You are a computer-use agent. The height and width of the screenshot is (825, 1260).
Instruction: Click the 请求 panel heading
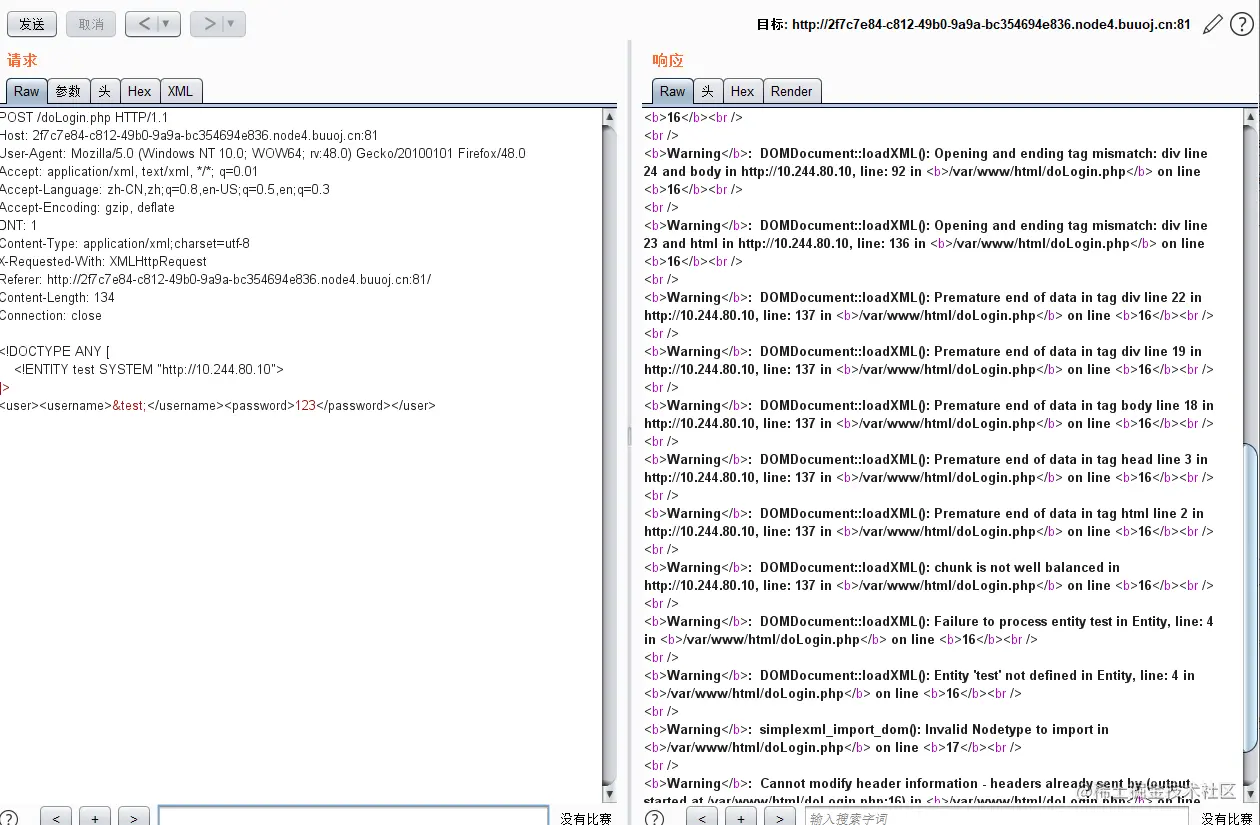click(22, 60)
